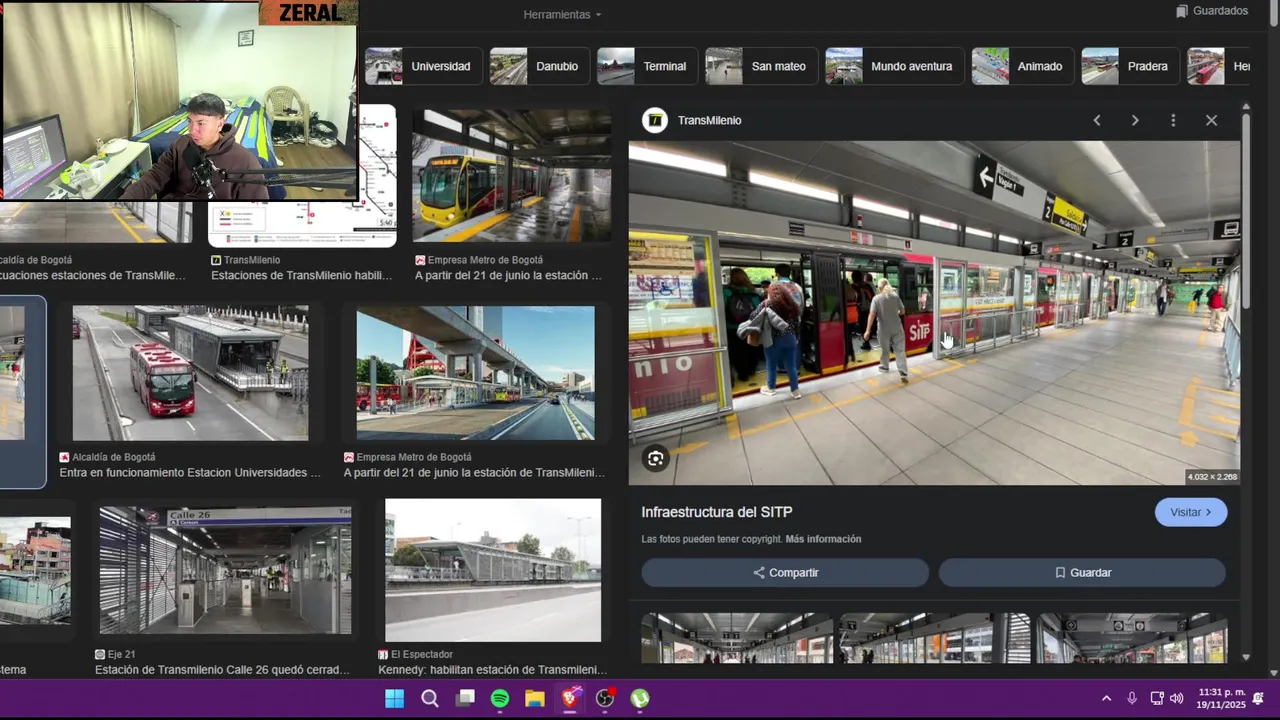The width and height of the screenshot is (1280, 720).
Task: Click the Guardar button
Action: click(x=1082, y=573)
